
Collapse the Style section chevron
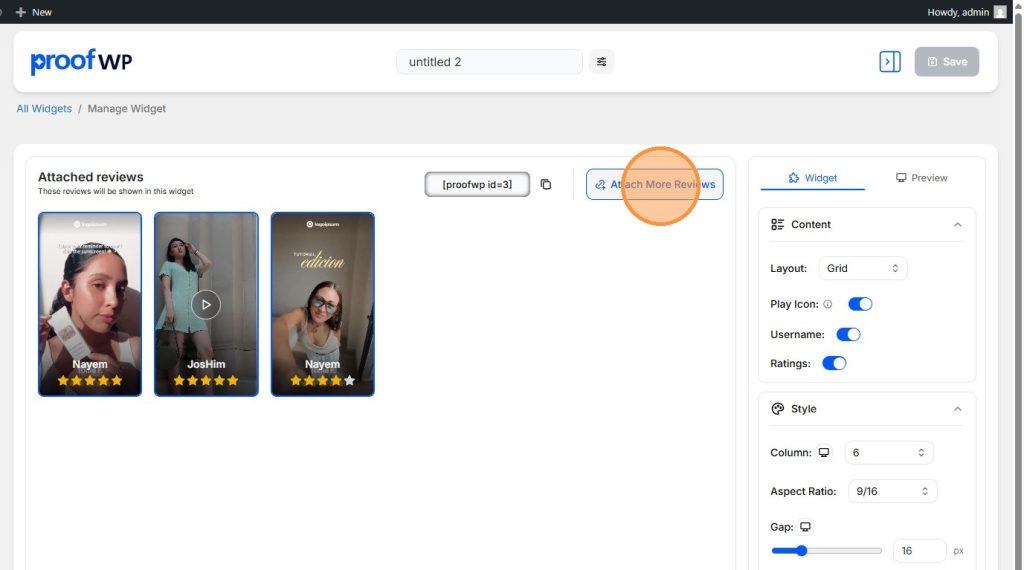[x=957, y=409]
